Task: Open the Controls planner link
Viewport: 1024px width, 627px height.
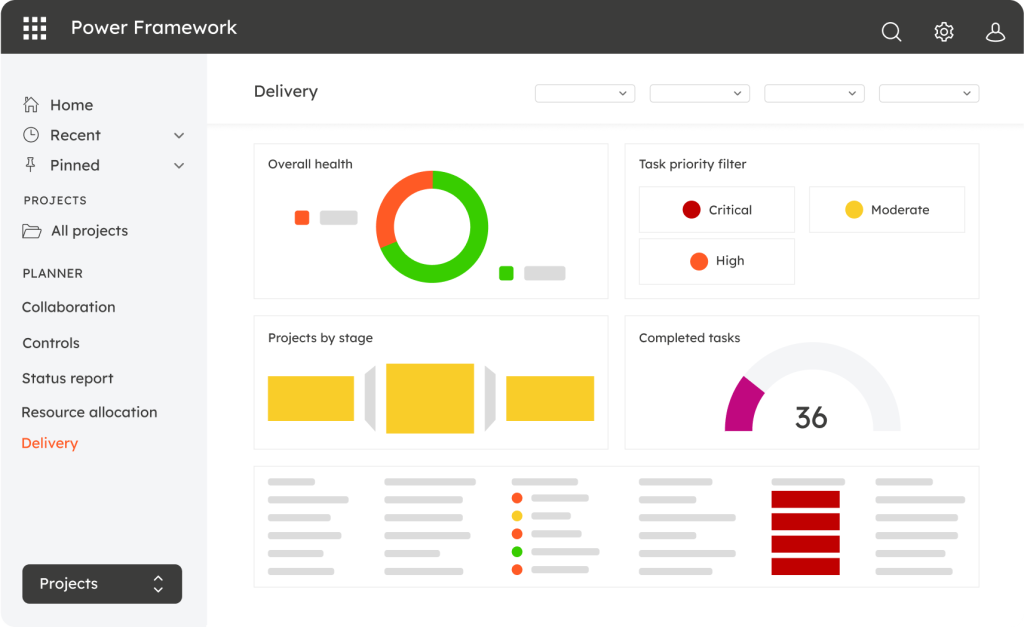Action: [x=51, y=343]
